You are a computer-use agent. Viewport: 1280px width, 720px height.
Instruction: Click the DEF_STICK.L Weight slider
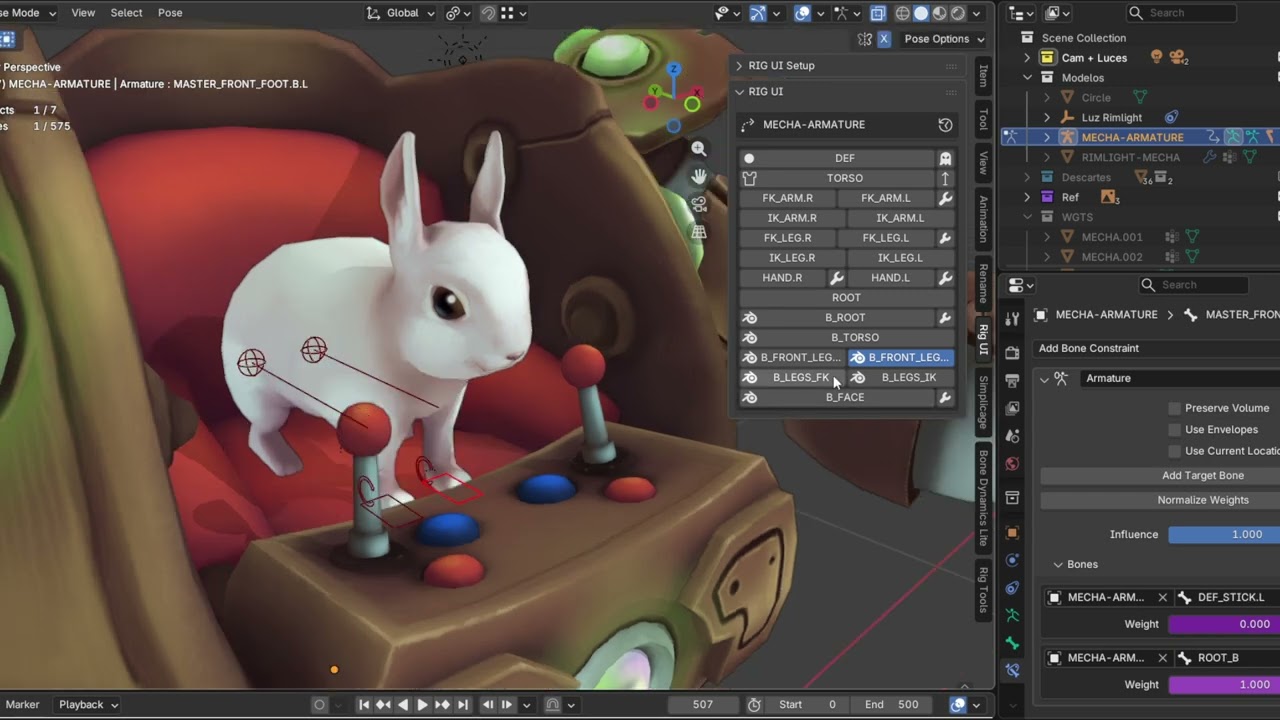[1224, 624]
